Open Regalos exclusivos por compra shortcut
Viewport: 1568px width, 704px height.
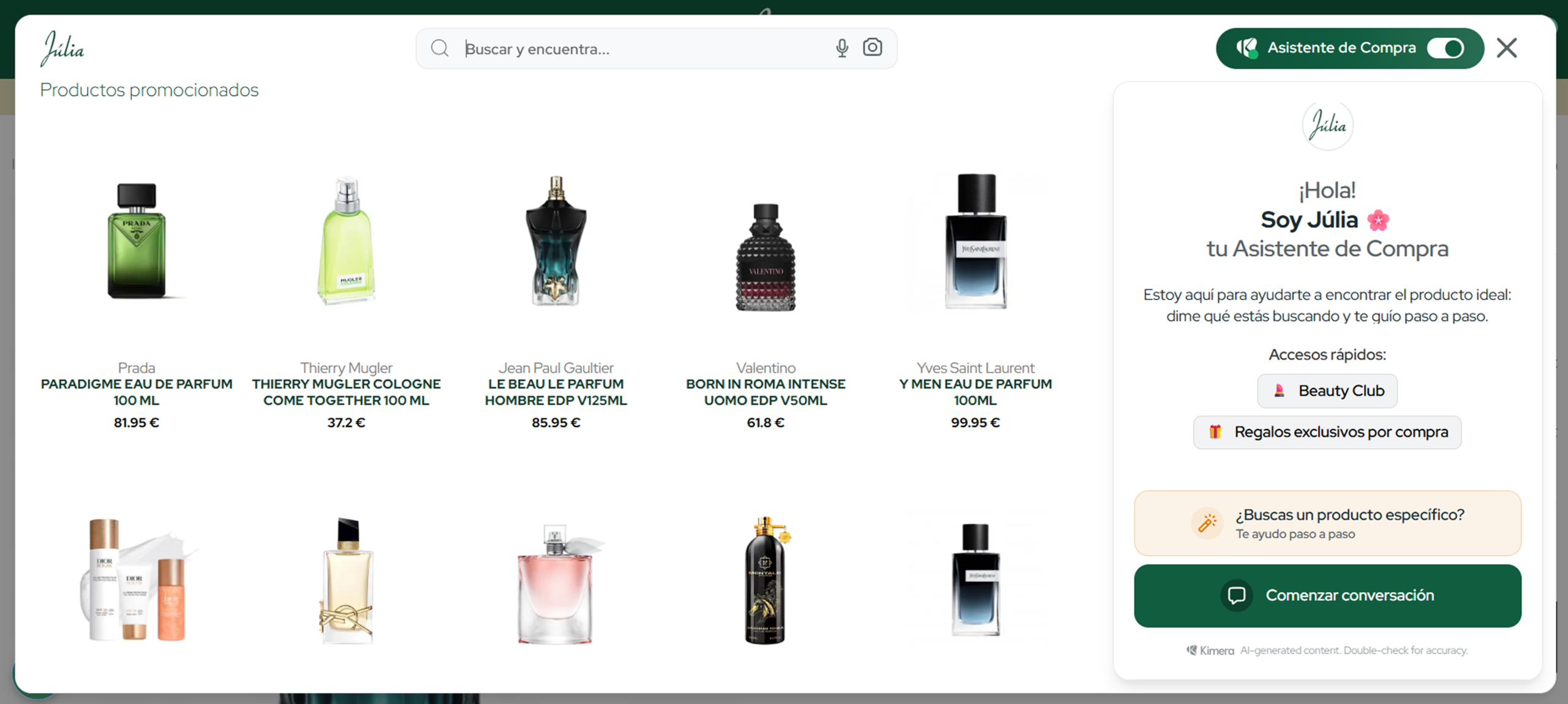(1327, 432)
